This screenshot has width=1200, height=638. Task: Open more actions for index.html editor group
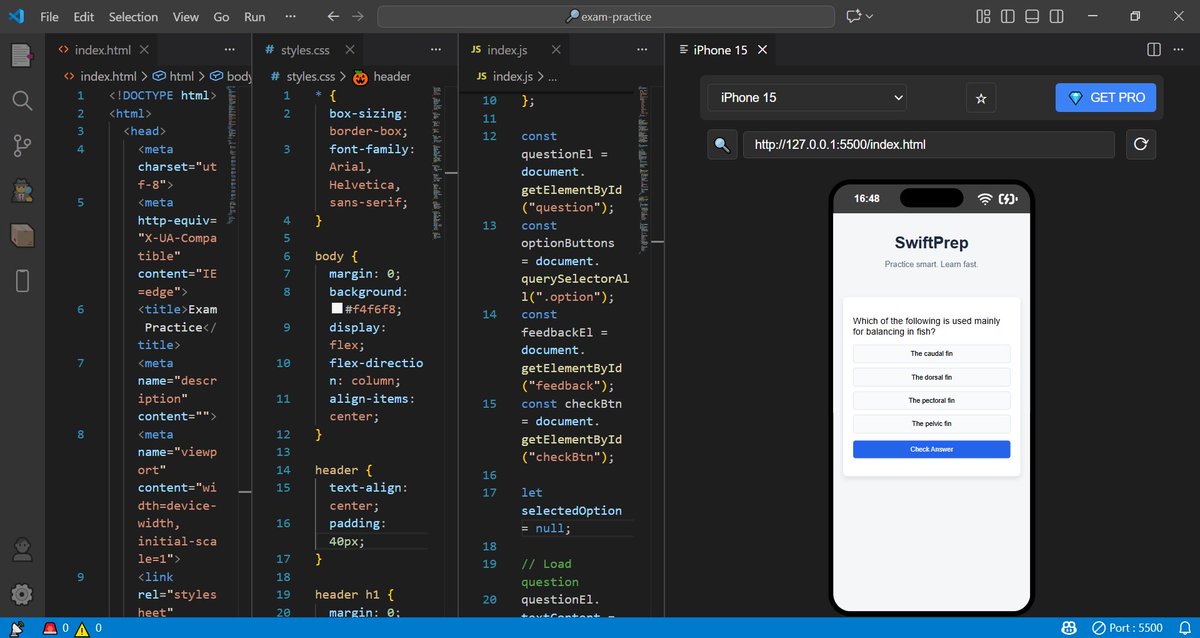coord(230,50)
